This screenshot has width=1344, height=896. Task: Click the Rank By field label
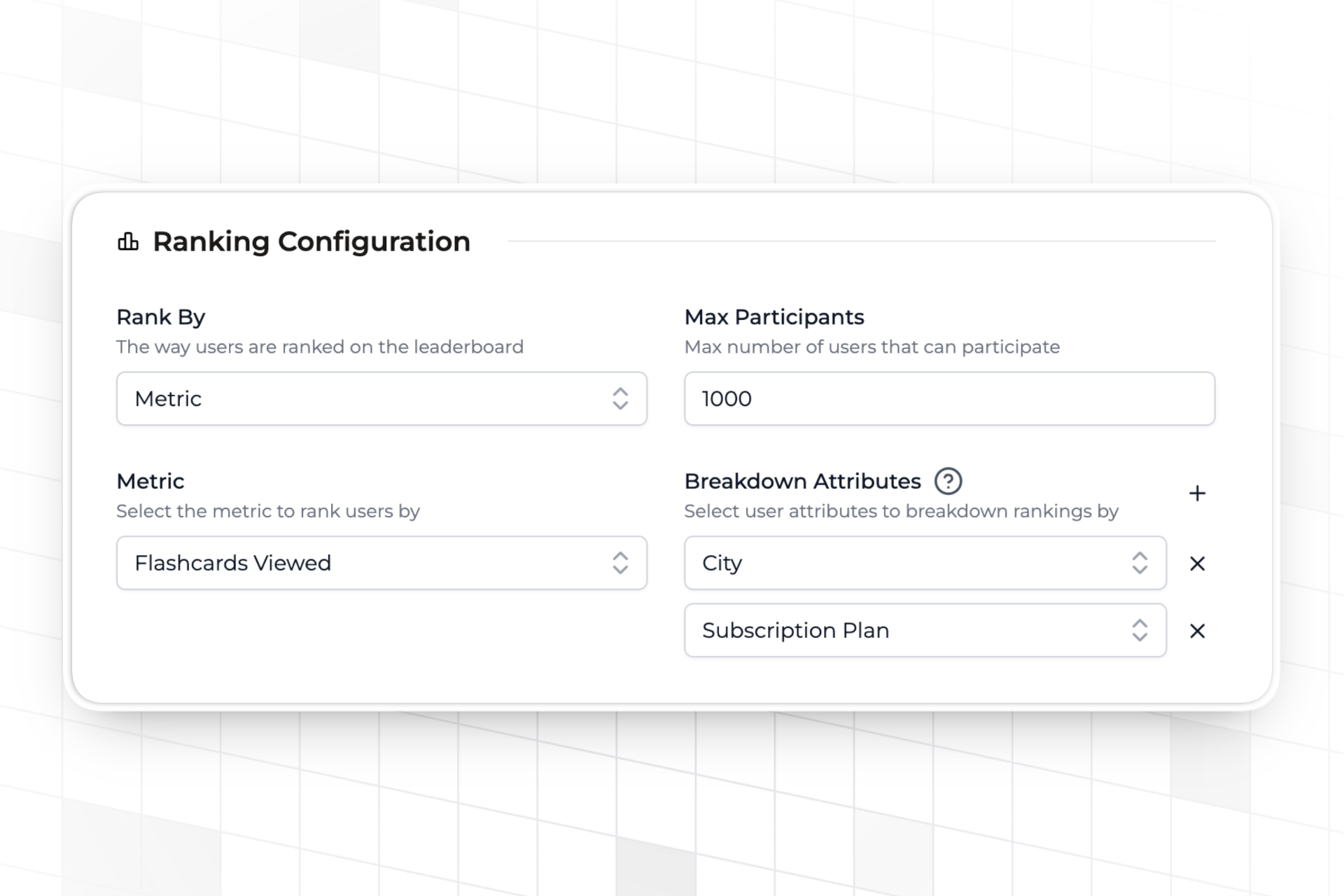point(160,317)
